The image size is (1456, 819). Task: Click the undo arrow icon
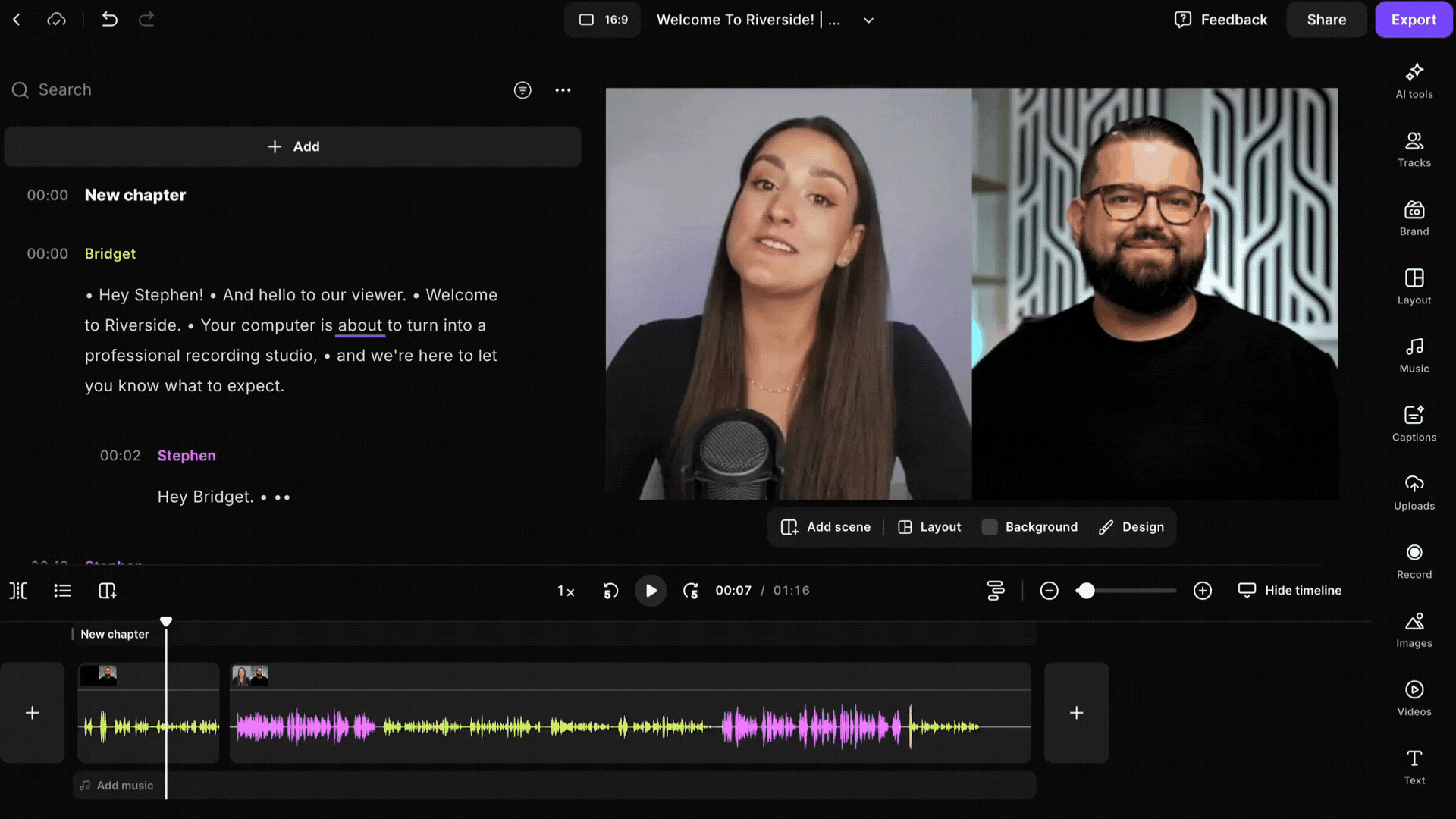[109, 20]
